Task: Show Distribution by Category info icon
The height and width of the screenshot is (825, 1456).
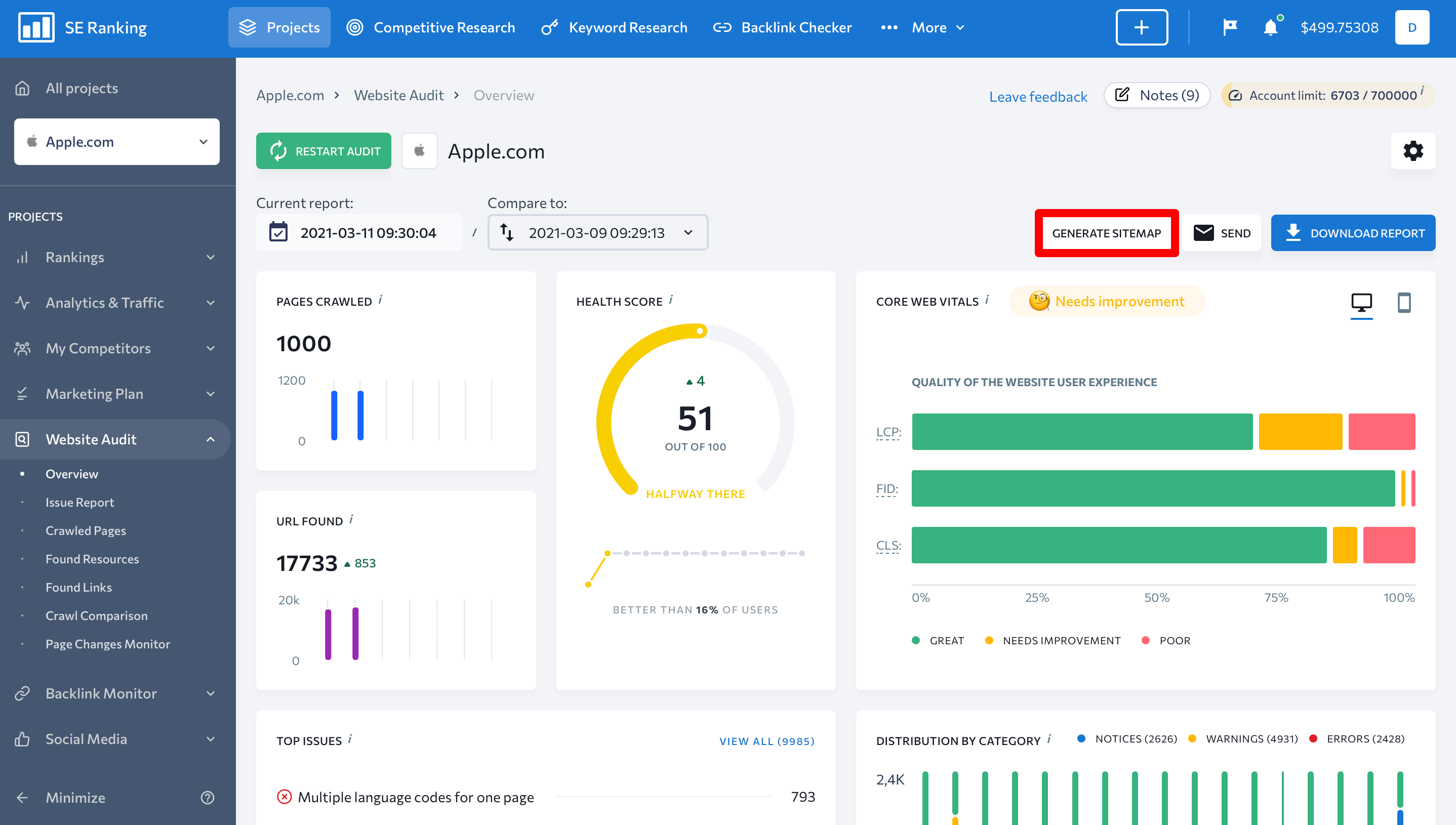Action: coord(1049,739)
